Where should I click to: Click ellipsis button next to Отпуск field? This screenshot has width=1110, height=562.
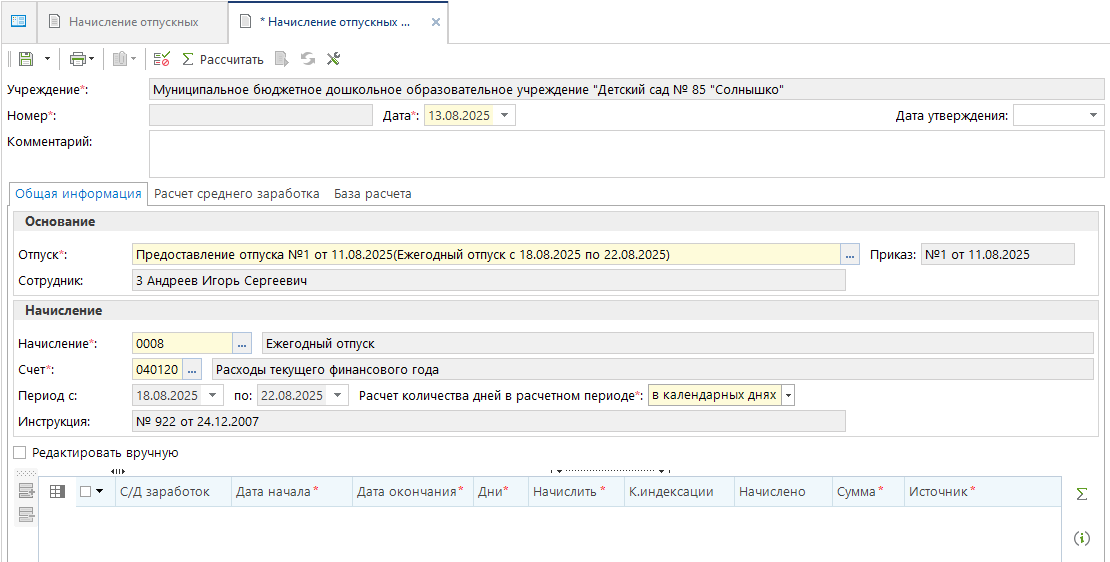click(x=850, y=255)
